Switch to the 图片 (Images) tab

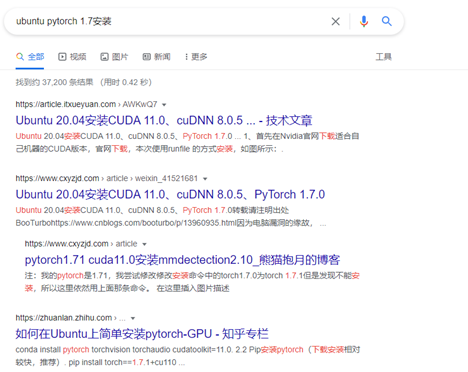[114, 57]
